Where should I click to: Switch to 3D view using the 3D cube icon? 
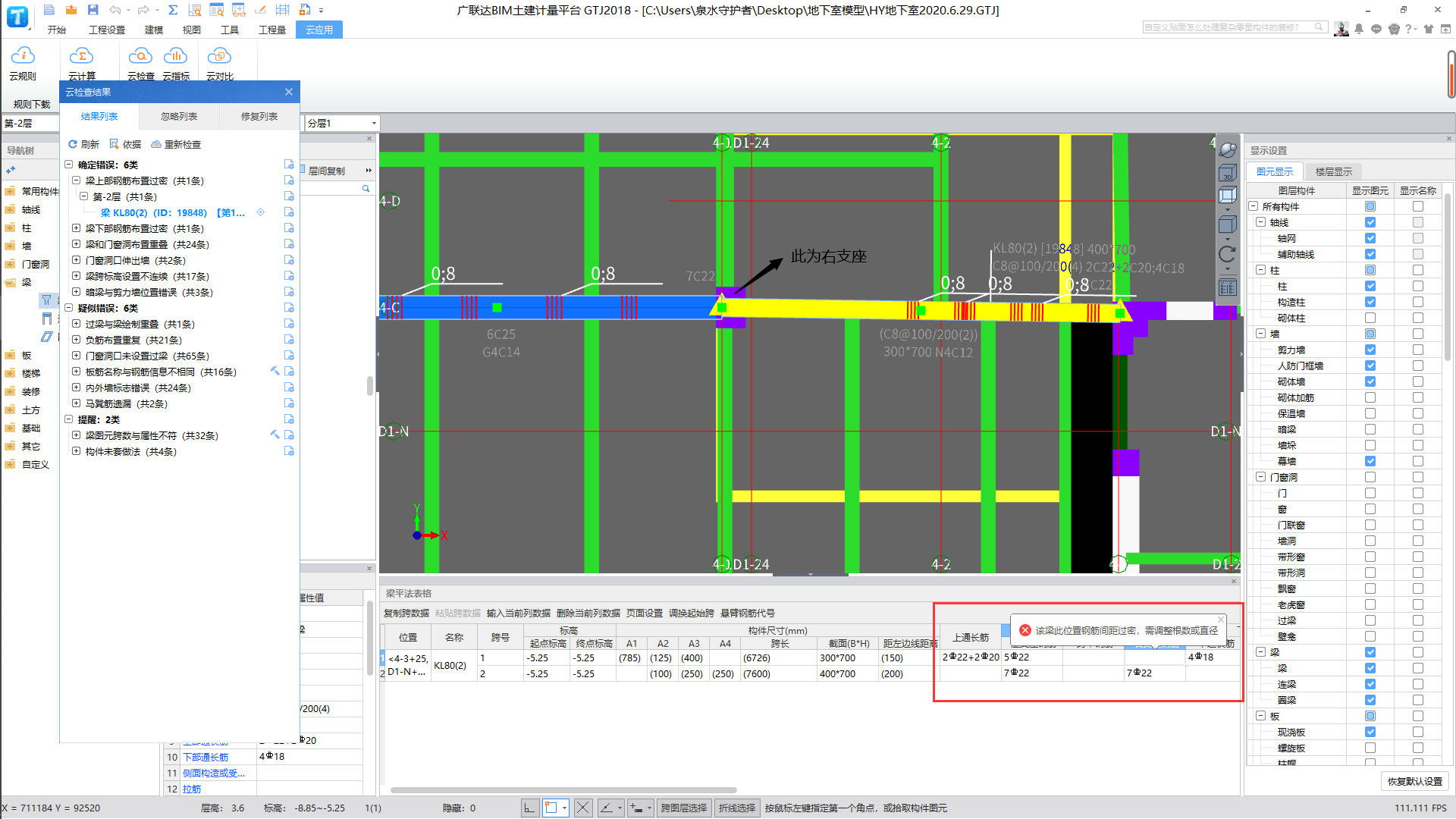1228,173
